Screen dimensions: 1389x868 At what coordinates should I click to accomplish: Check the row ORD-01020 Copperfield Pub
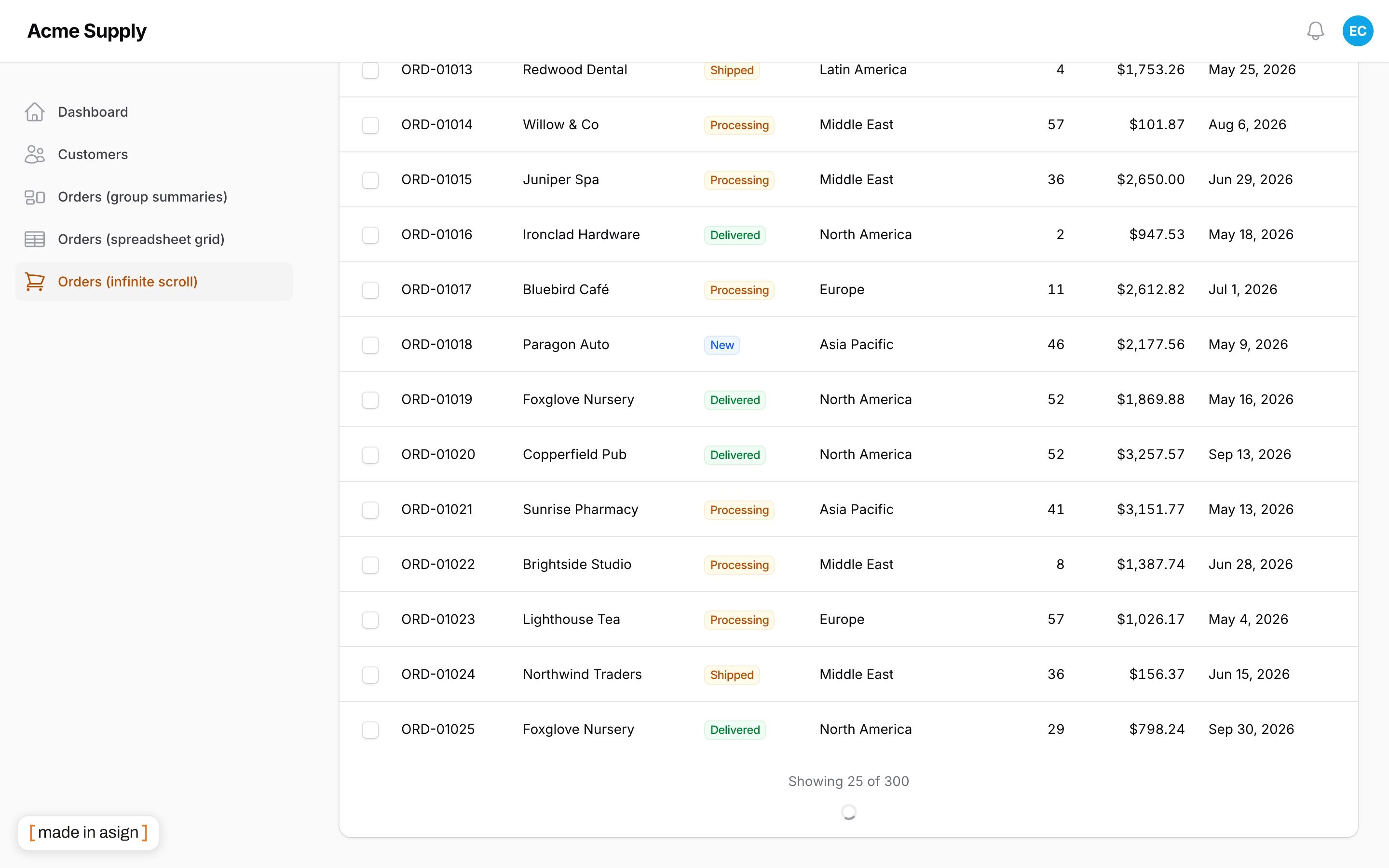[370, 455]
